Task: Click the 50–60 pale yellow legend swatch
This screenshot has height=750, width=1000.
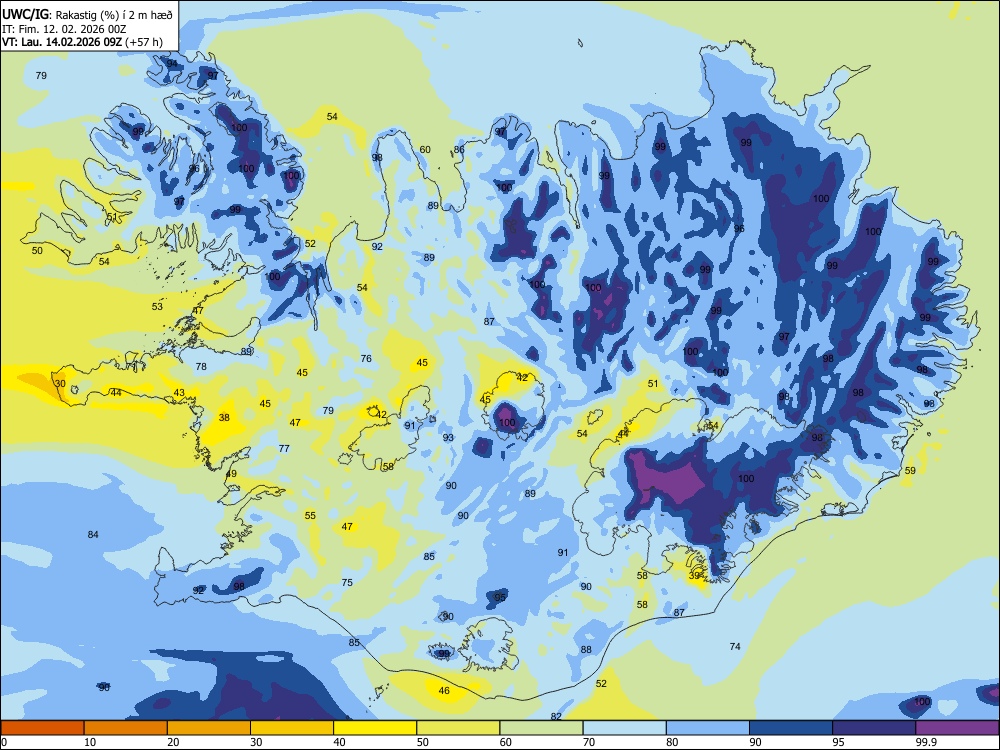Action: click(x=458, y=728)
